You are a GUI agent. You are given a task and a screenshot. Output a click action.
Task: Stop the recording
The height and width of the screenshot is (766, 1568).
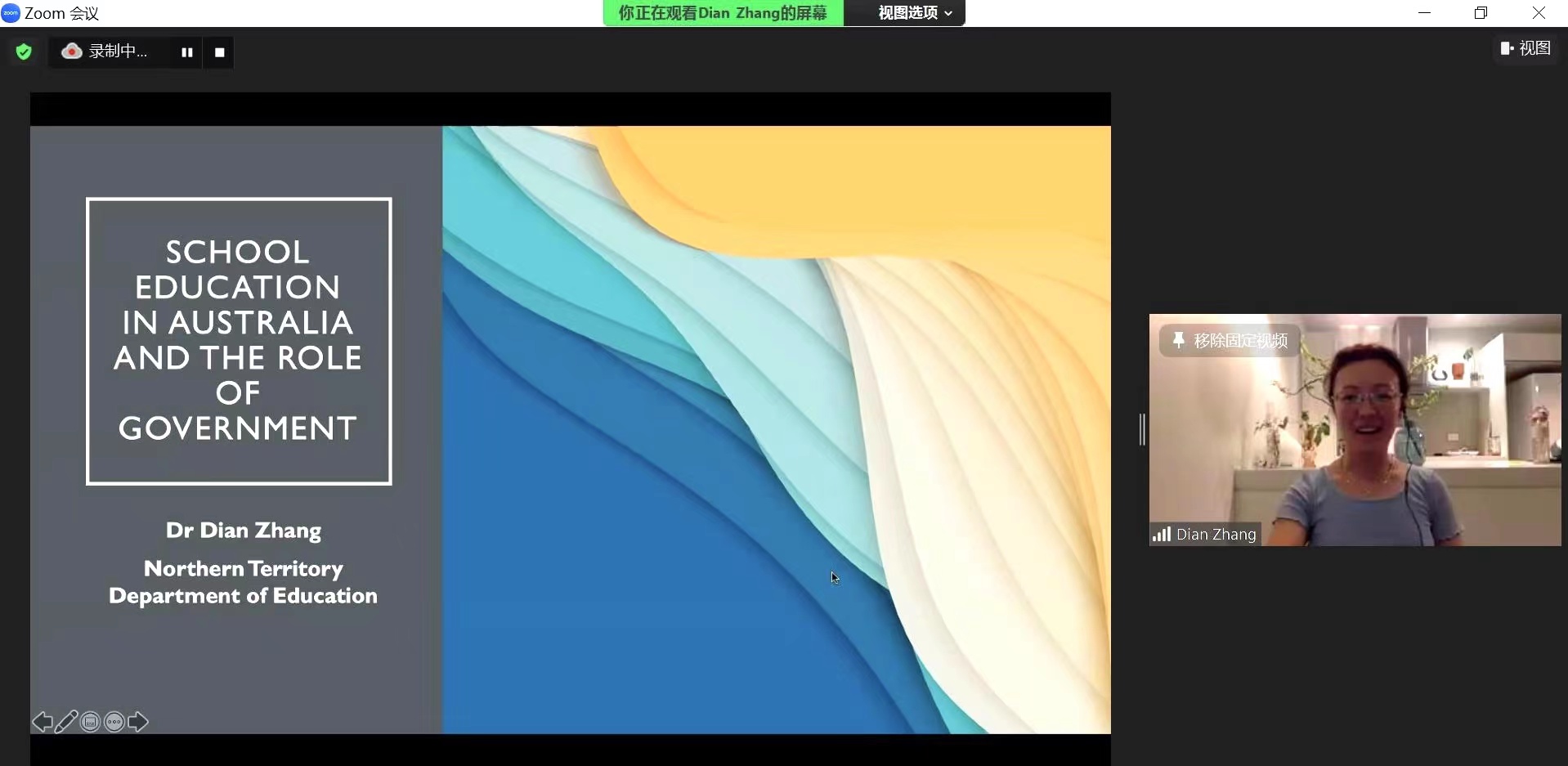(219, 52)
